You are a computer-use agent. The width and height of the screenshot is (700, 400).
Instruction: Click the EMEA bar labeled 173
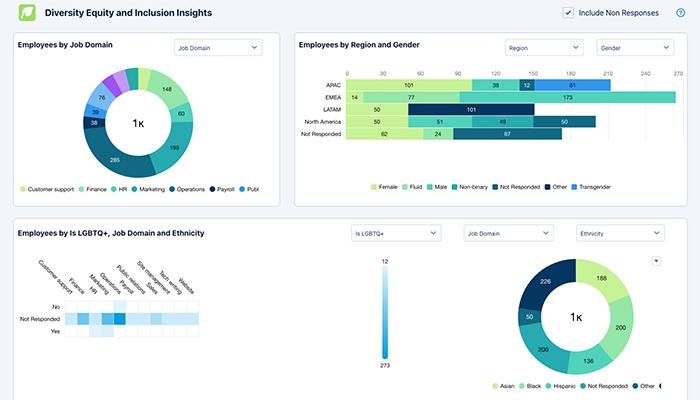(567, 97)
